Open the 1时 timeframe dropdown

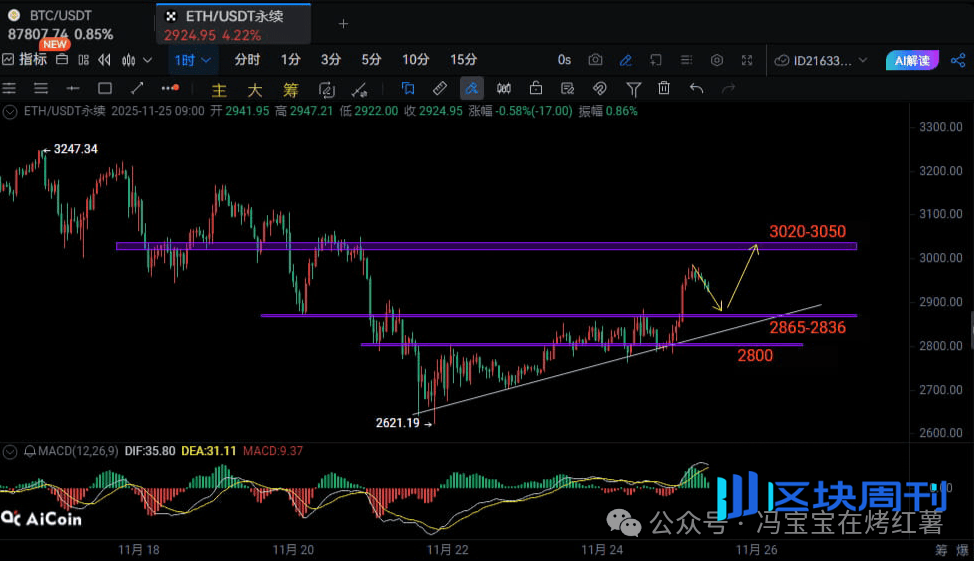(x=193, y=60)
